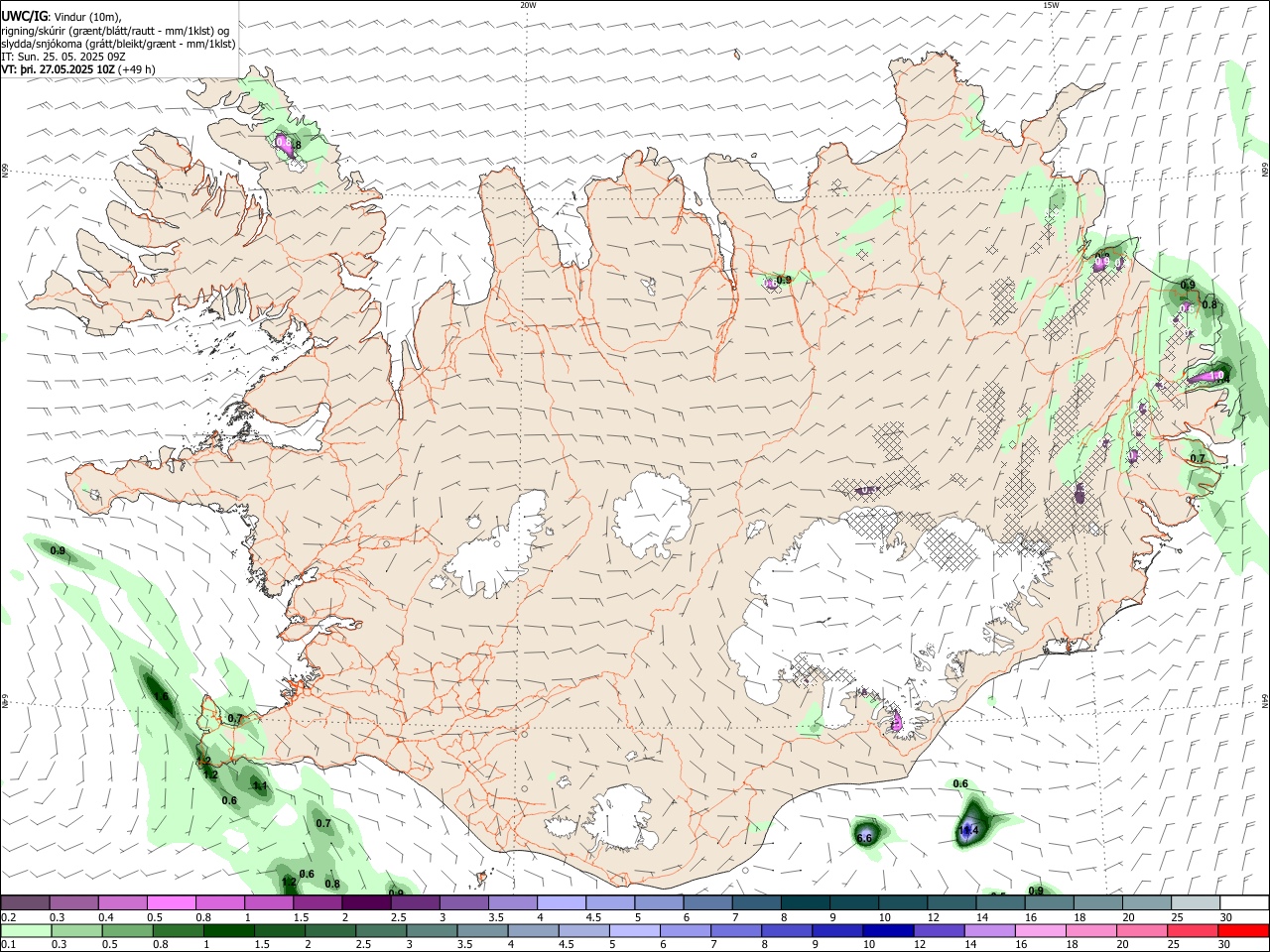Screen dimensions: 1270x952
Task: Pick the darkest green lower swatch labeled 1
Action: [228, 930]
